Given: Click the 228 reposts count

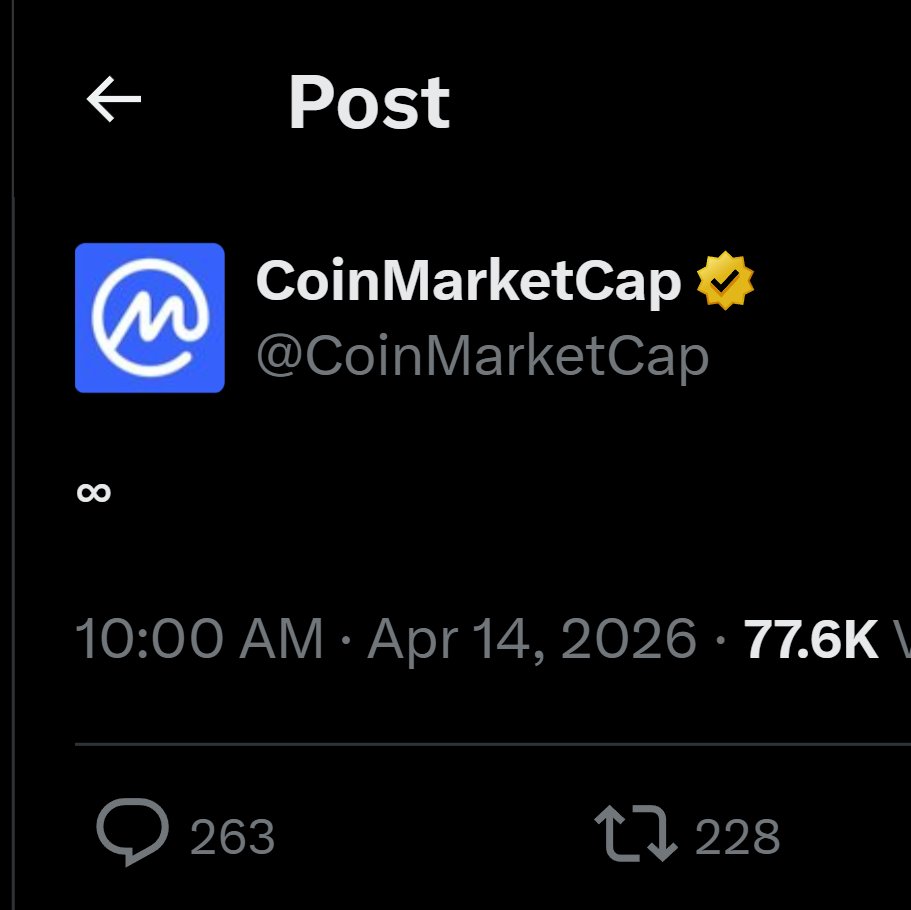Looking at the screenshot, I should tap(737, 836).
